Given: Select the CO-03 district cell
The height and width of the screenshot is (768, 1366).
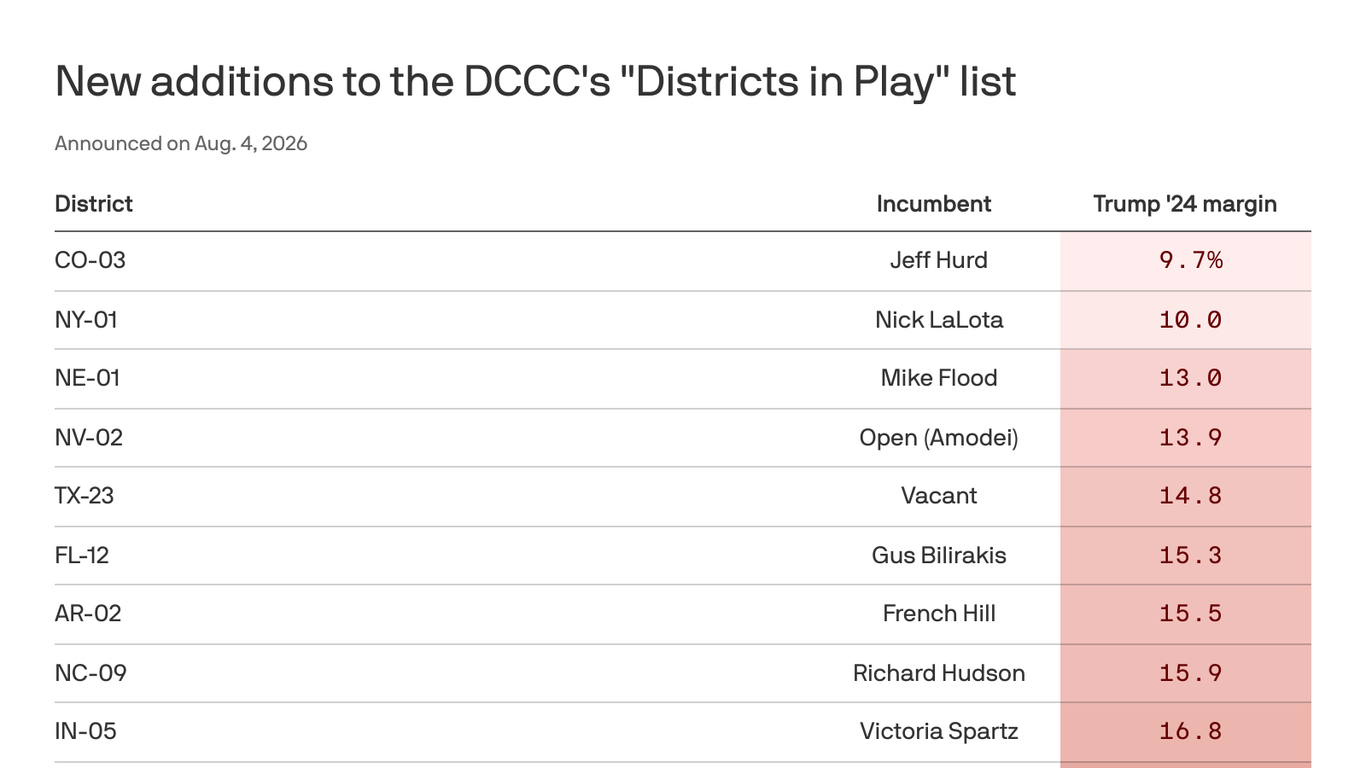Looking at the screenshot, I should point(90,260).
